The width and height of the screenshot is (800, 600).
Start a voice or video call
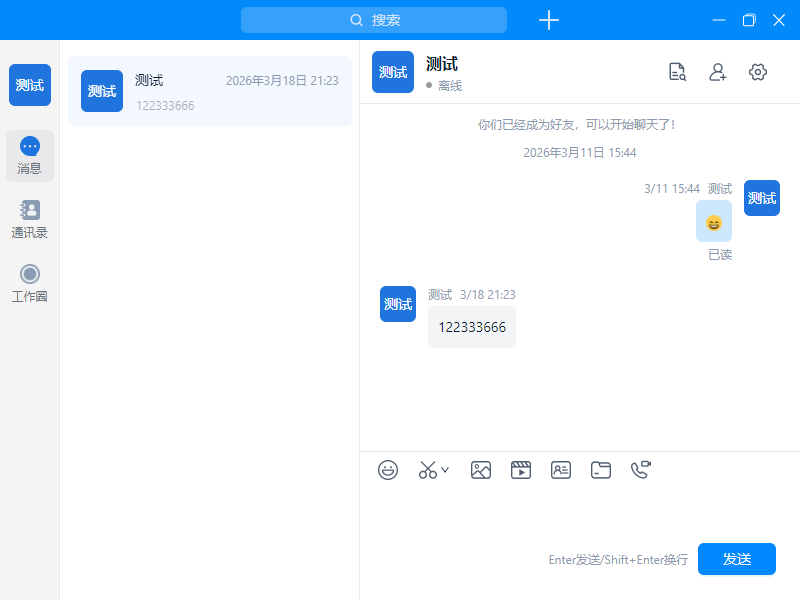[x=641, y=470]
